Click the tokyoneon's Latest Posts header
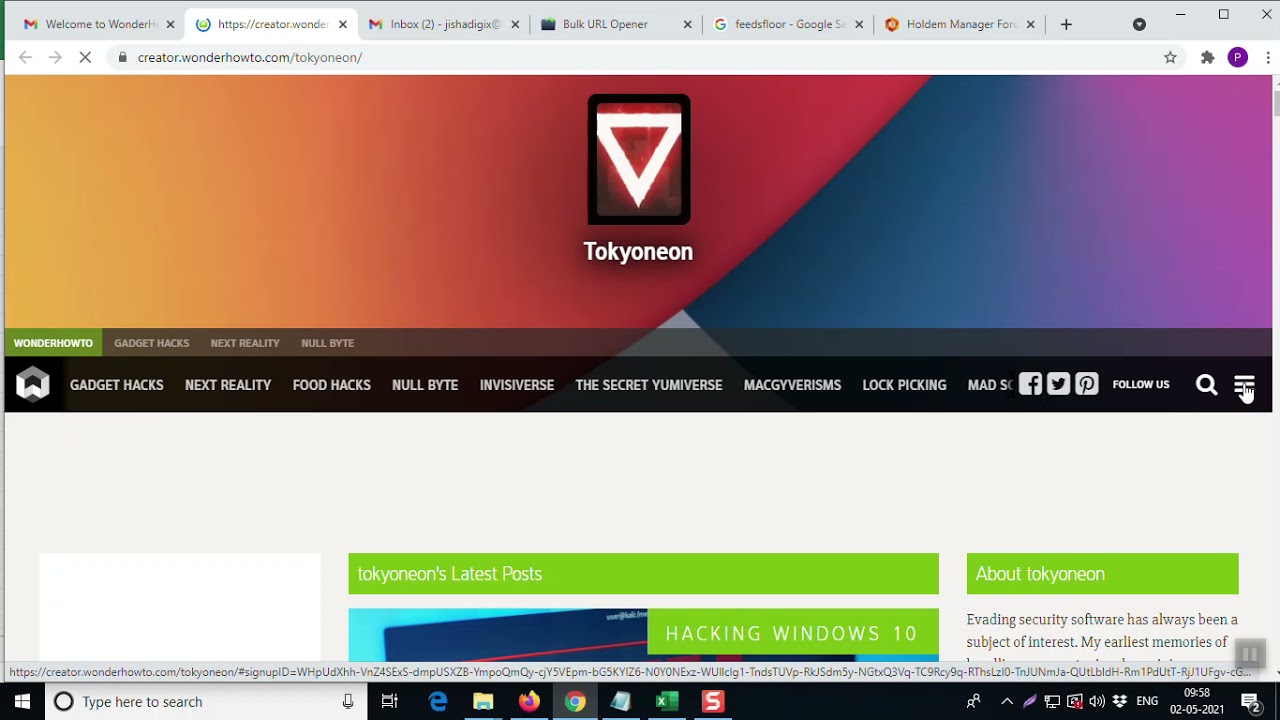 click(x=643, y=574)
